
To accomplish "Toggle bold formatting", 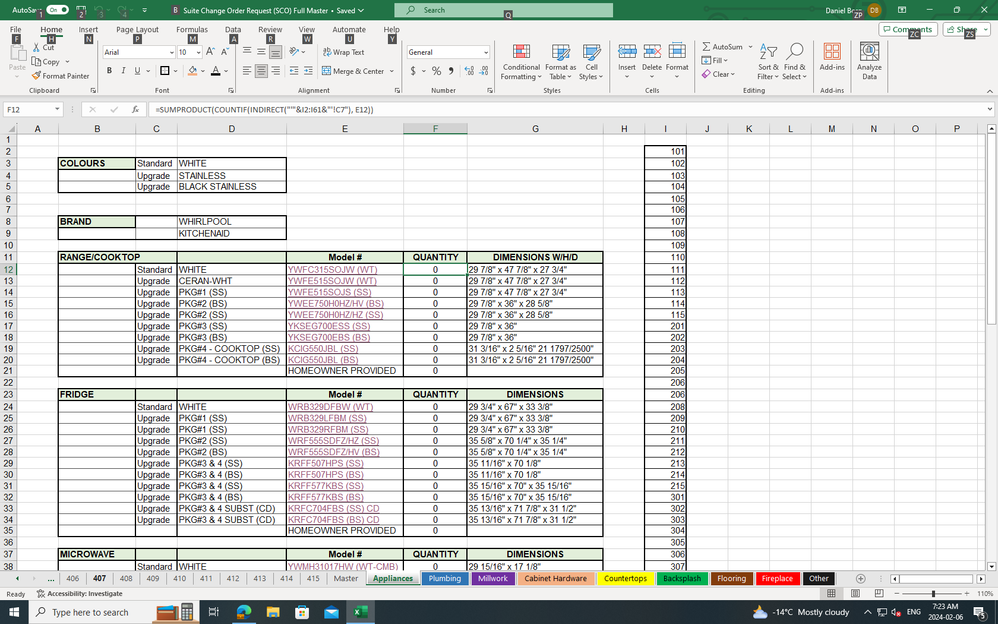I will (109, 71).
